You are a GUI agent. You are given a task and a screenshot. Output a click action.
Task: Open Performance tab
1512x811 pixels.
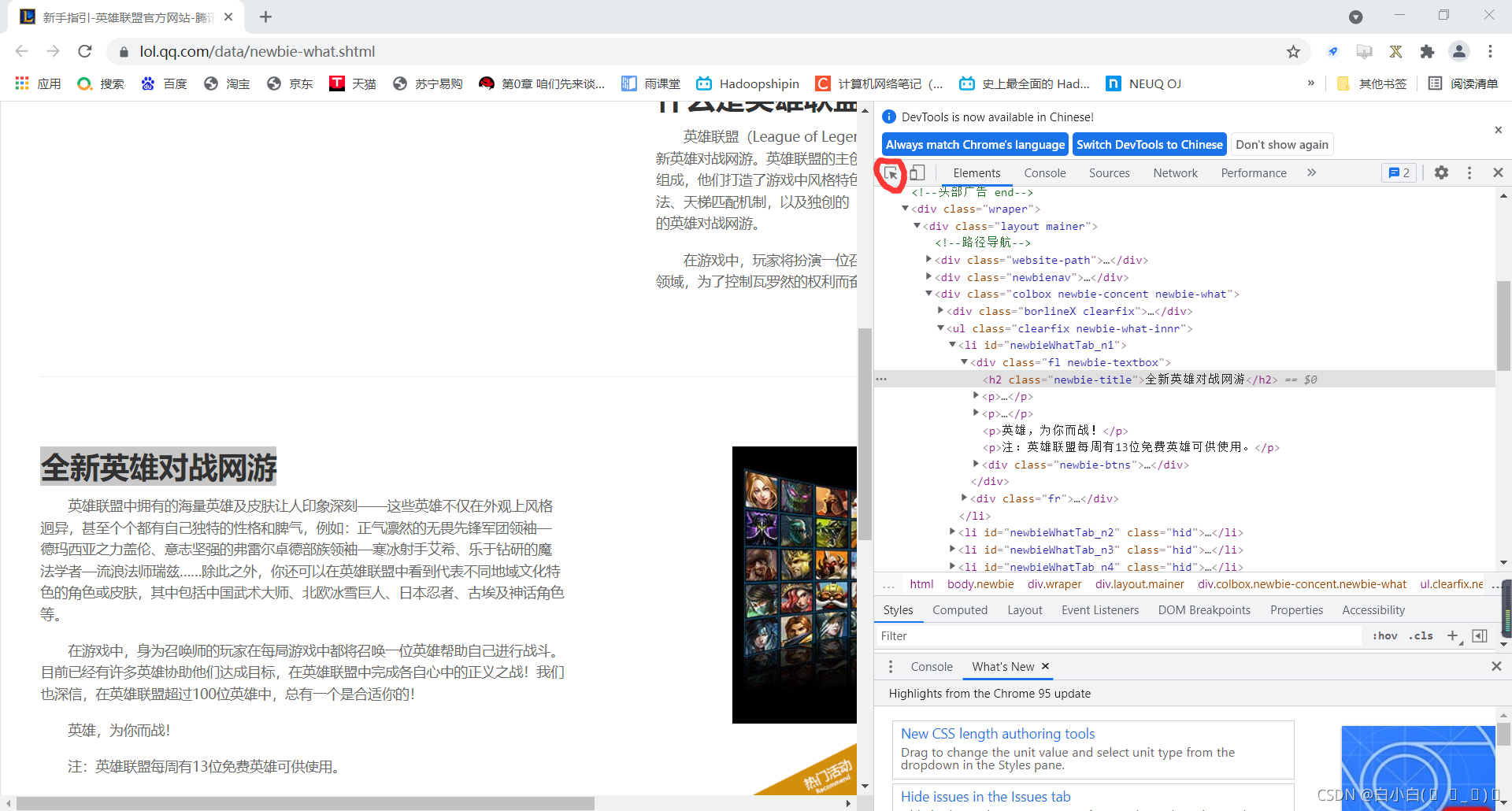pos(1254,172)
